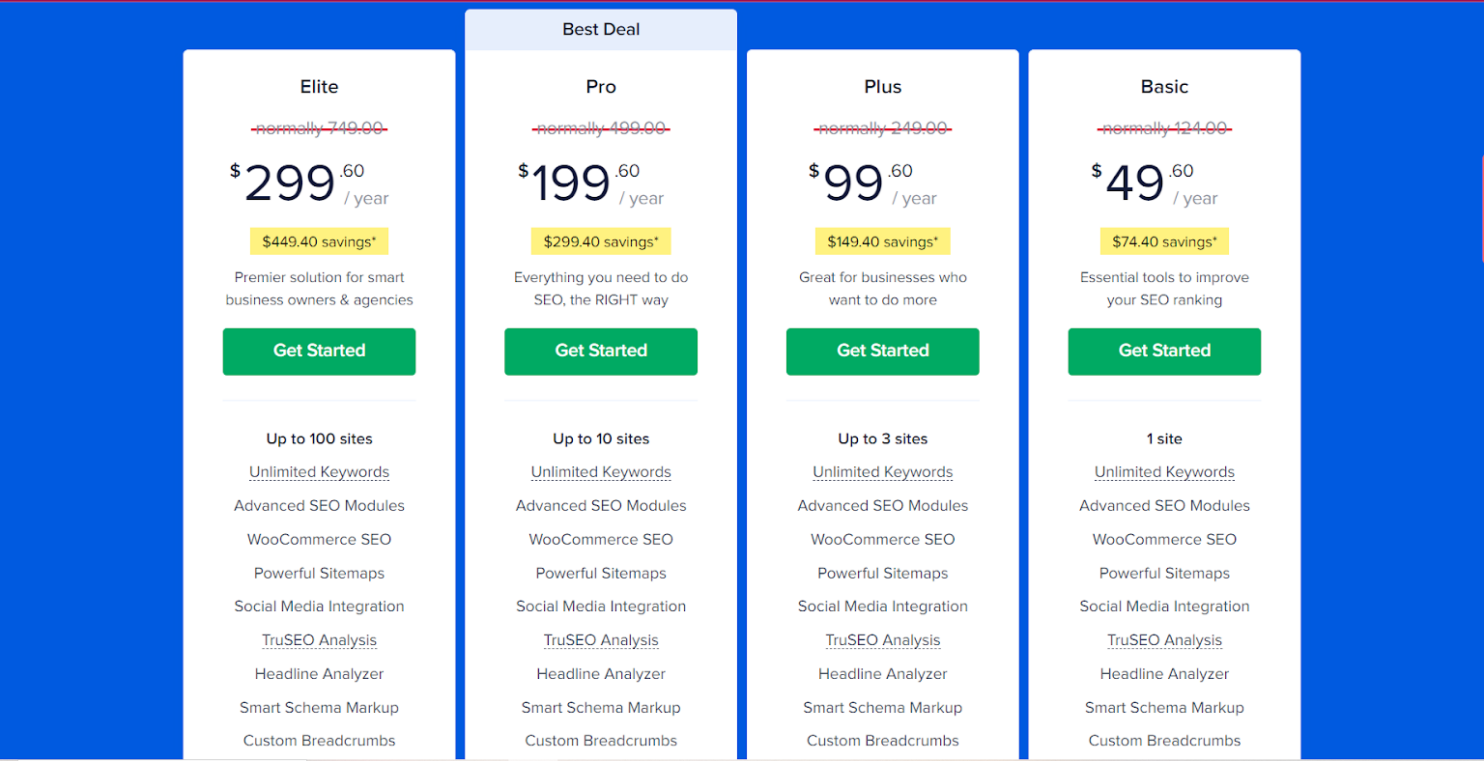Screen dimensions: 1484x761
Task: Open TruSEO Analysis link under Elite plan
Action: pyautogui.click(x=319, y=640)
